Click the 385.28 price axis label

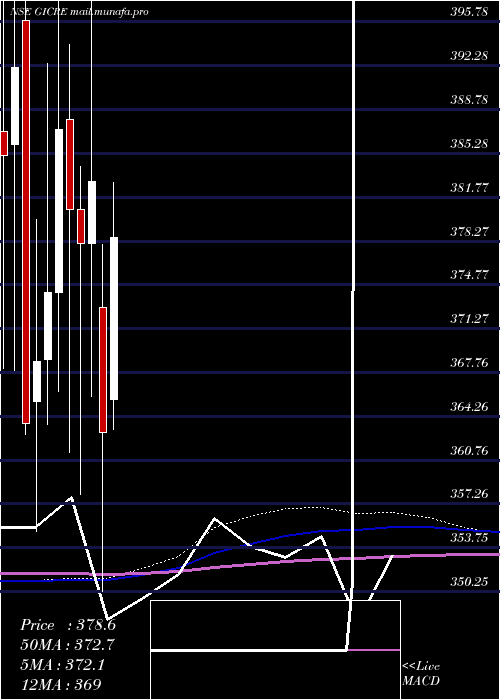469,144
